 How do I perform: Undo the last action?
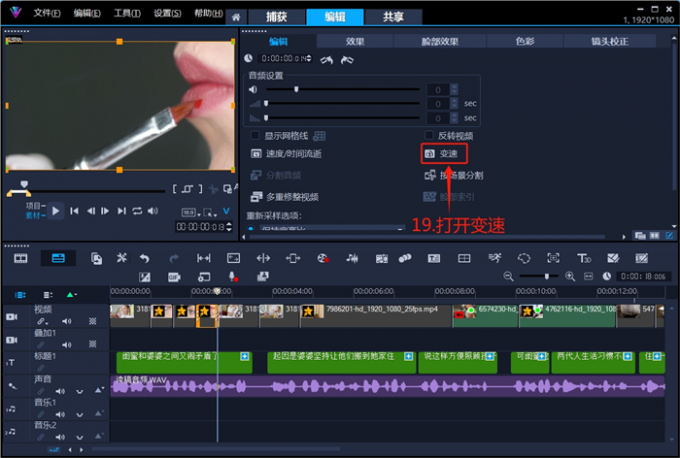click(x=144, y=258)
